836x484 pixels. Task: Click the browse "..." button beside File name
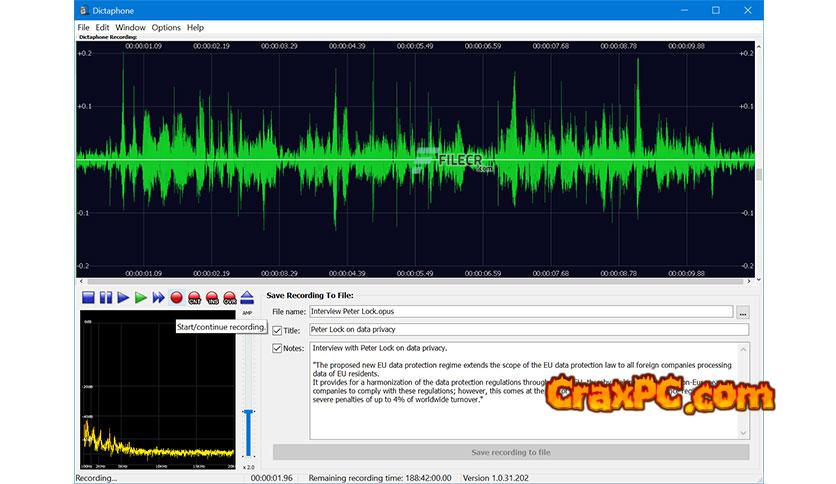[x=742, y=312]
